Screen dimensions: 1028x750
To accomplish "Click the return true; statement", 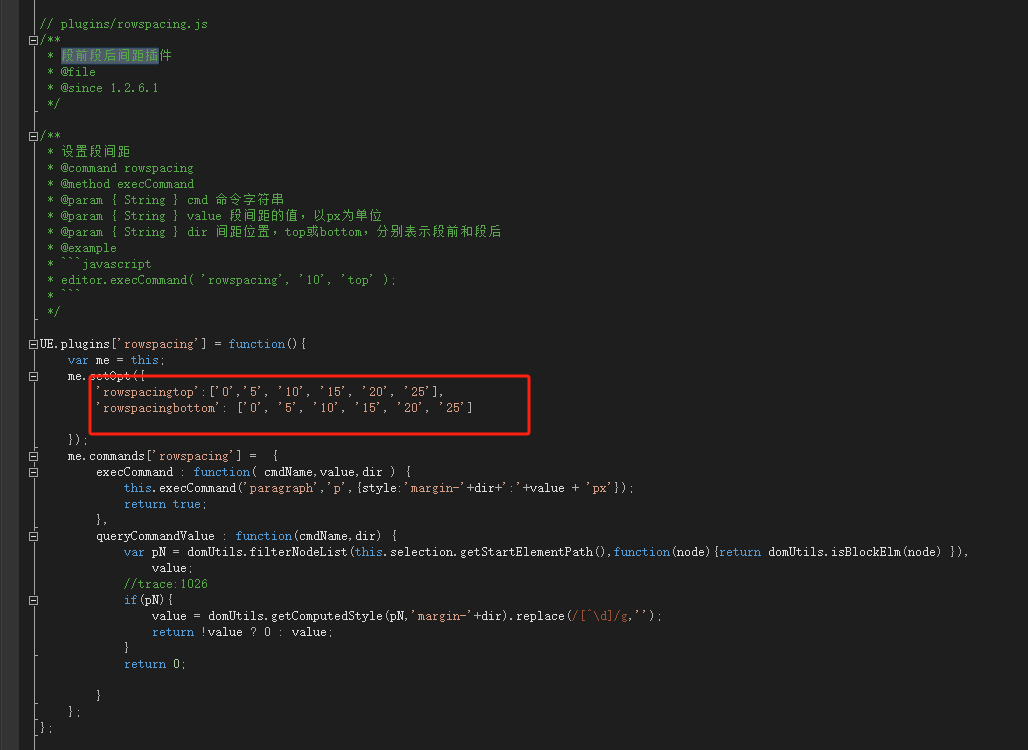I will tap(165, 504).
